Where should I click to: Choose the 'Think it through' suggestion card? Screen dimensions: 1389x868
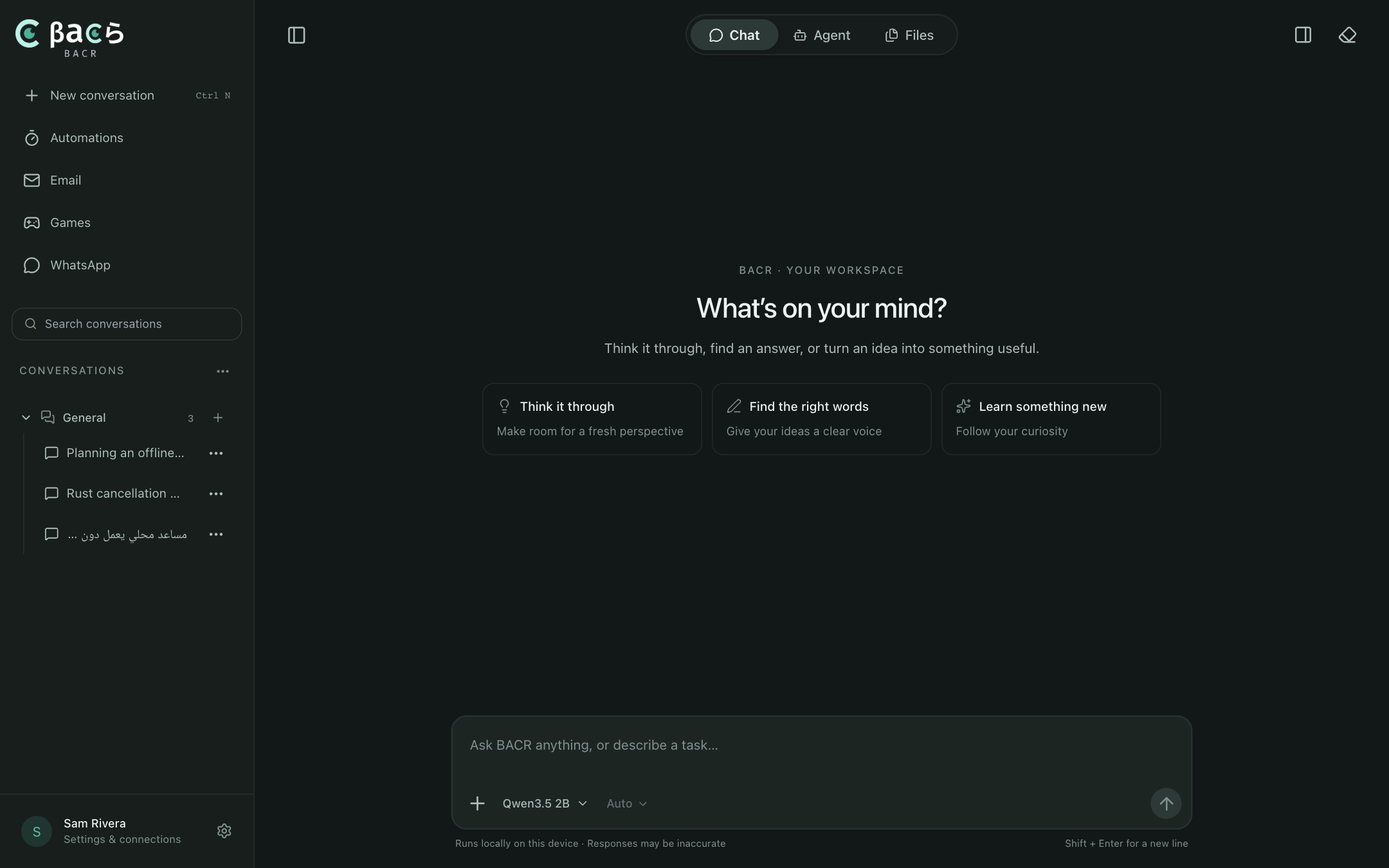pos(592,419)
